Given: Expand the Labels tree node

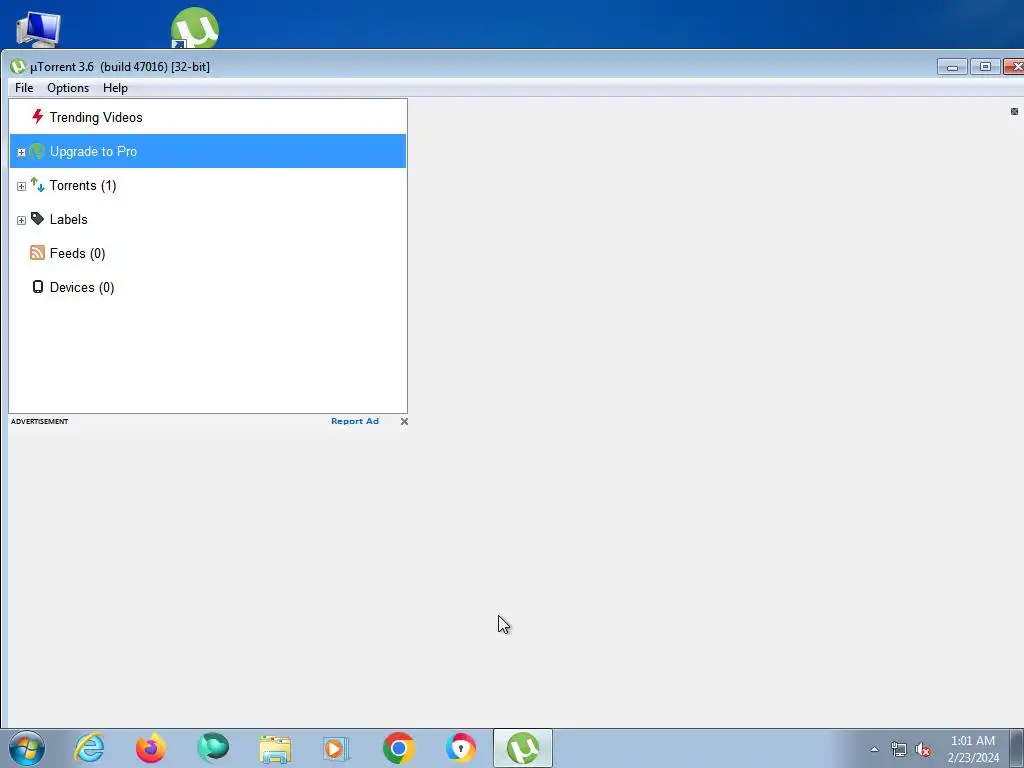Looking at the screenshot, I should (21, 220).
